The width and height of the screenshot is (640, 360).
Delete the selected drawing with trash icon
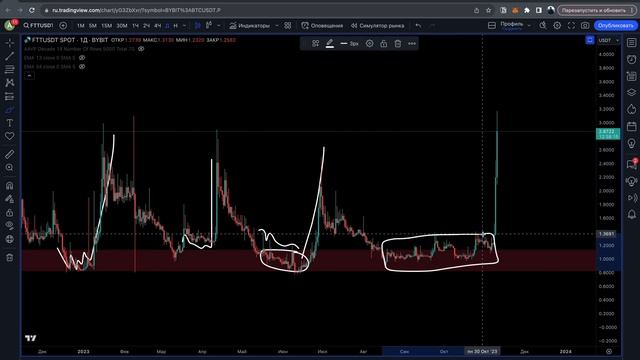coord(398,44)
